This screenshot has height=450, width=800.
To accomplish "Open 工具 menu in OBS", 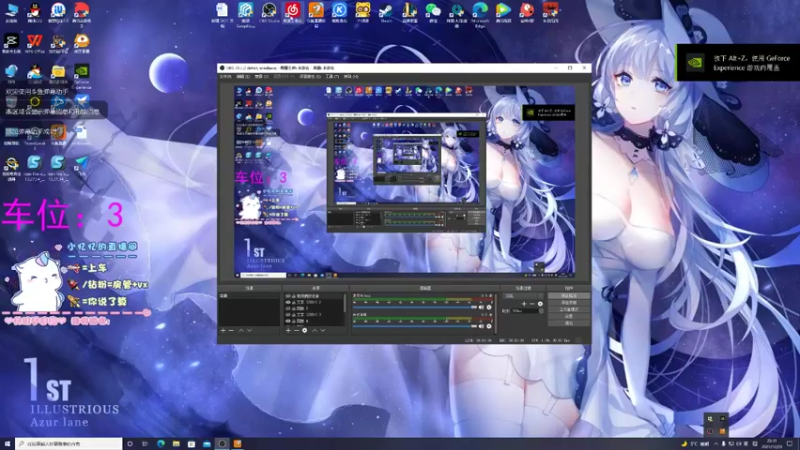I will pos(332,77).
